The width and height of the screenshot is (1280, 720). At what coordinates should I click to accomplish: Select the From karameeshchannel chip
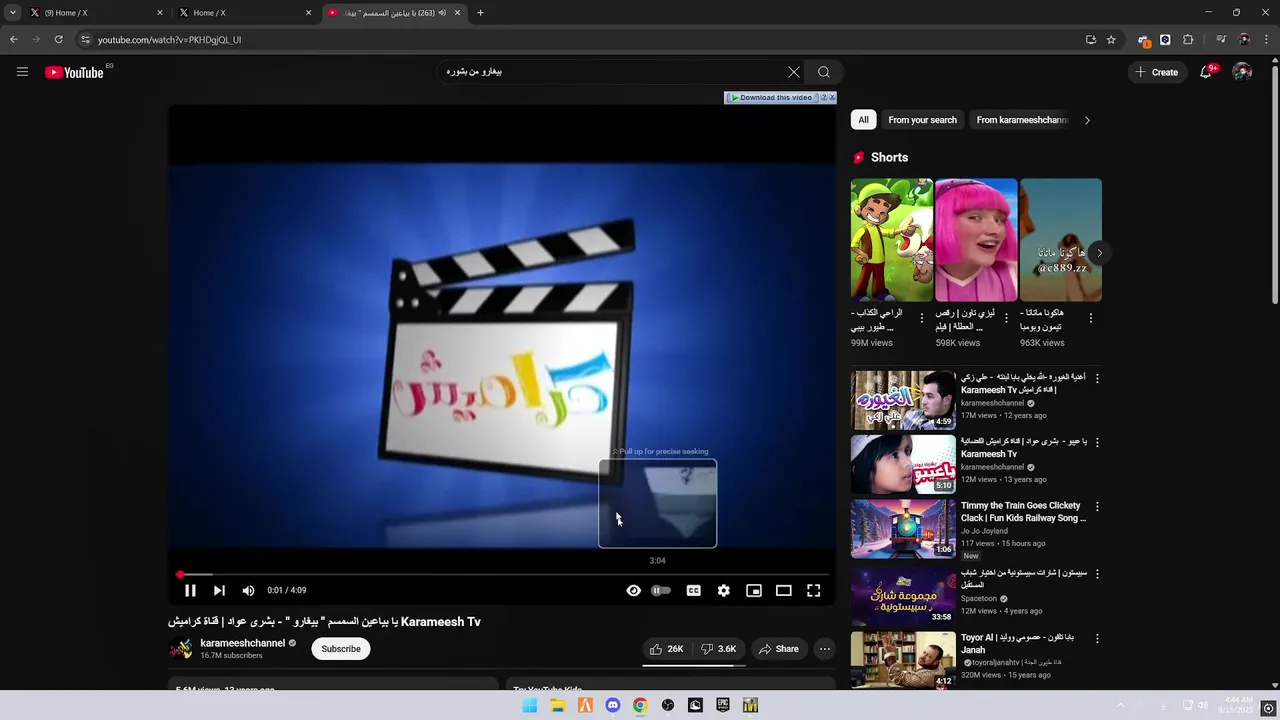[1021, 120]
